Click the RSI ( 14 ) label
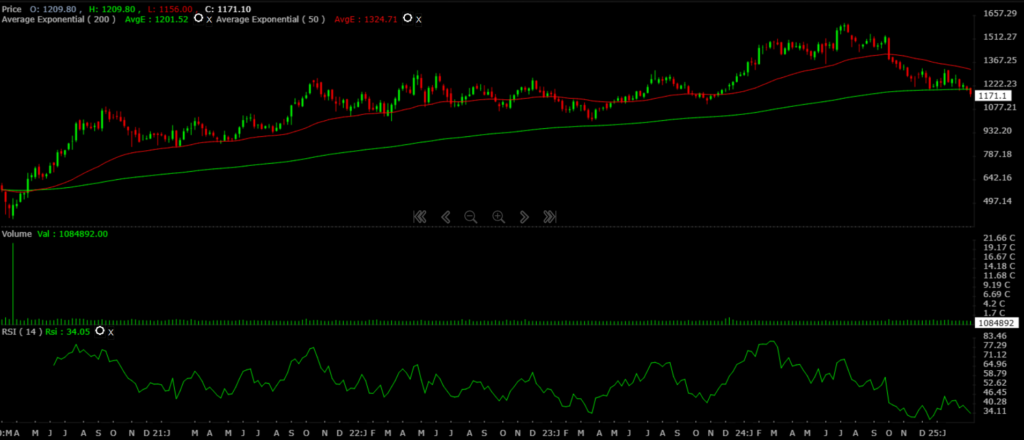 tap(22, 332)
